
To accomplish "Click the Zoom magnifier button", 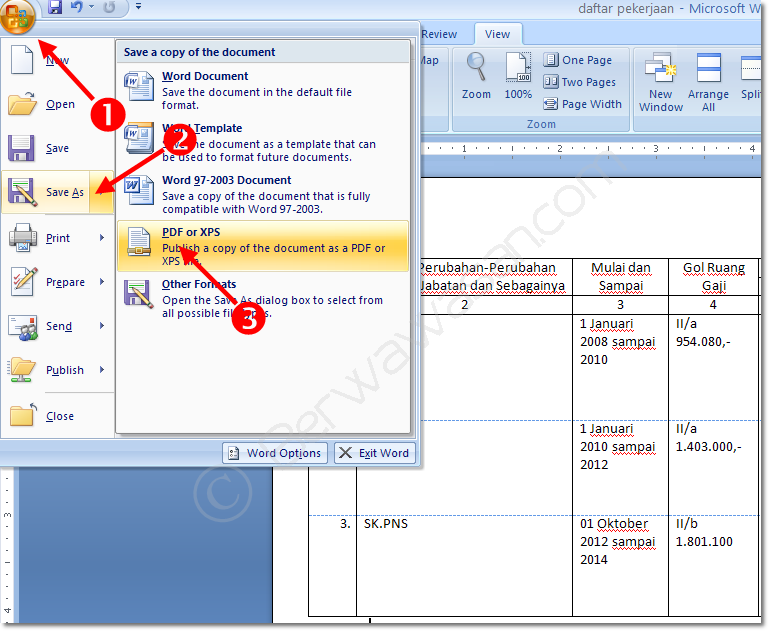I will pyautogui.click(x=476, y=76).
